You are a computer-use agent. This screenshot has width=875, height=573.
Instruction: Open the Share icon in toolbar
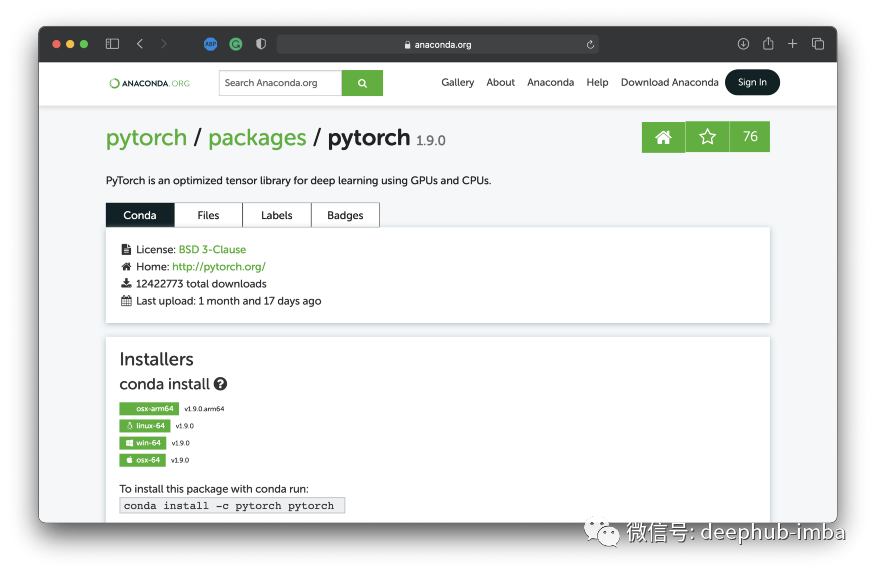click(x=768, y=43)
